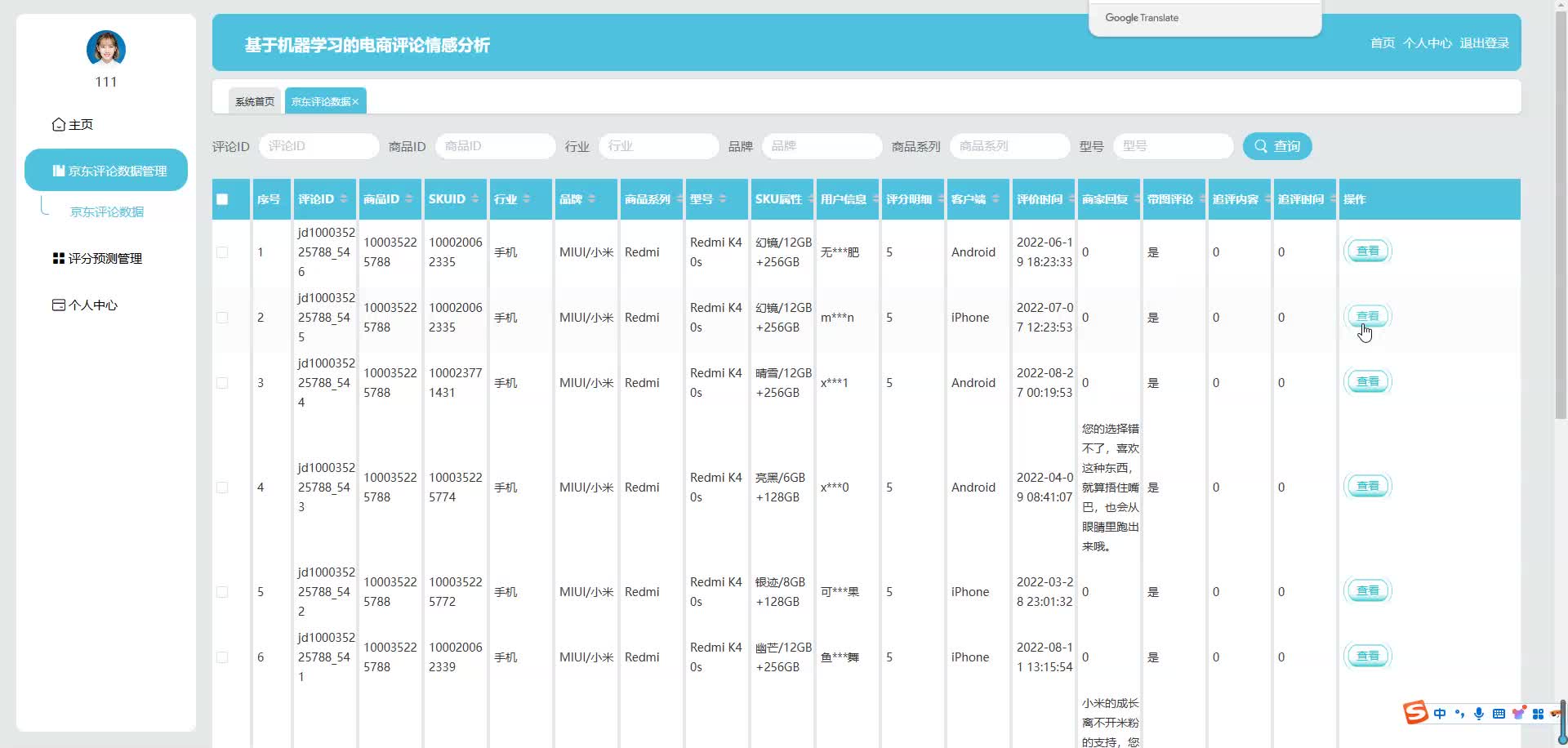1568x748 pixels.
Task: Sort the table by SKUID column
Action: click(x=475, y=199)
